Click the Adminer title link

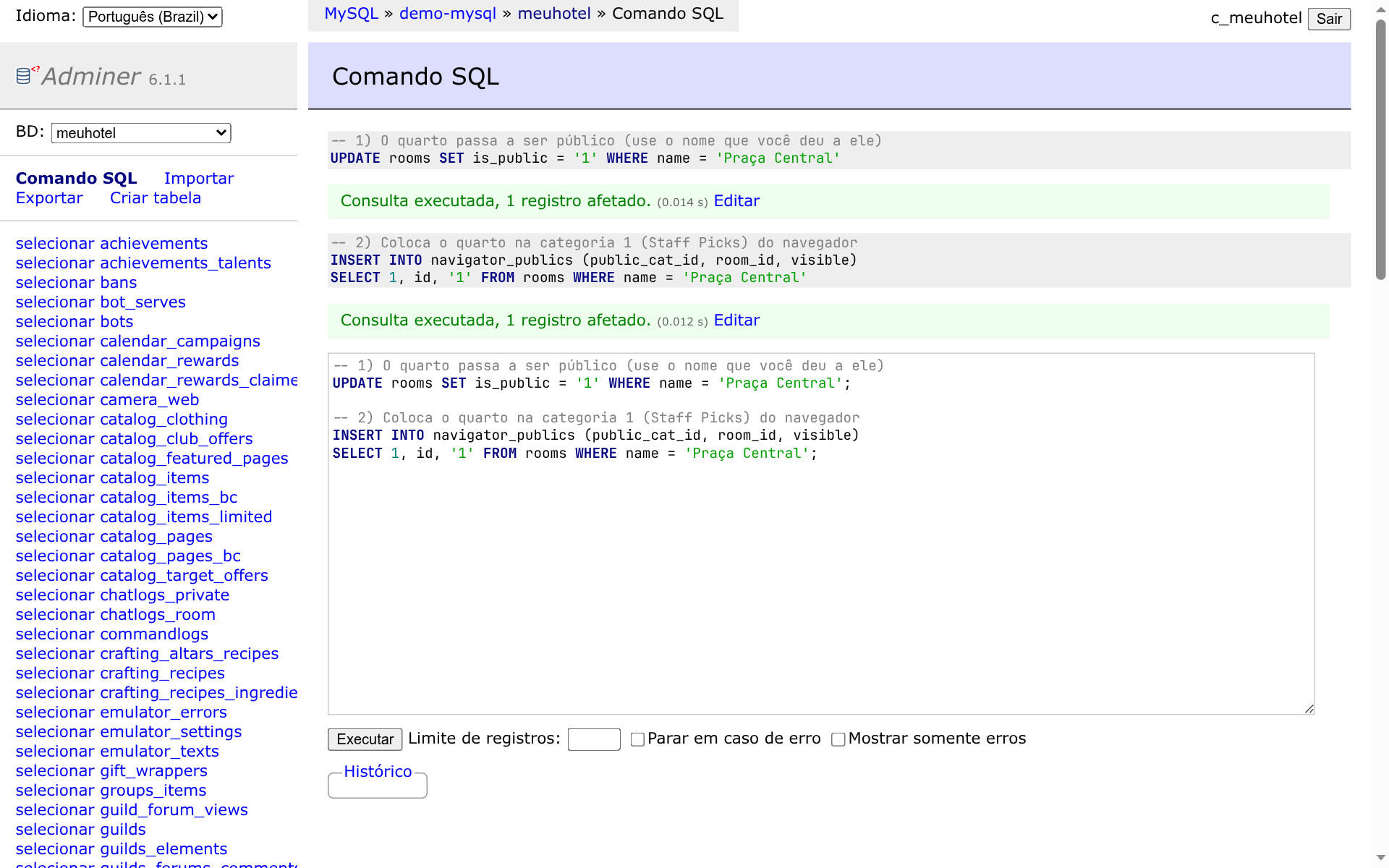click(x=91, y=76)
